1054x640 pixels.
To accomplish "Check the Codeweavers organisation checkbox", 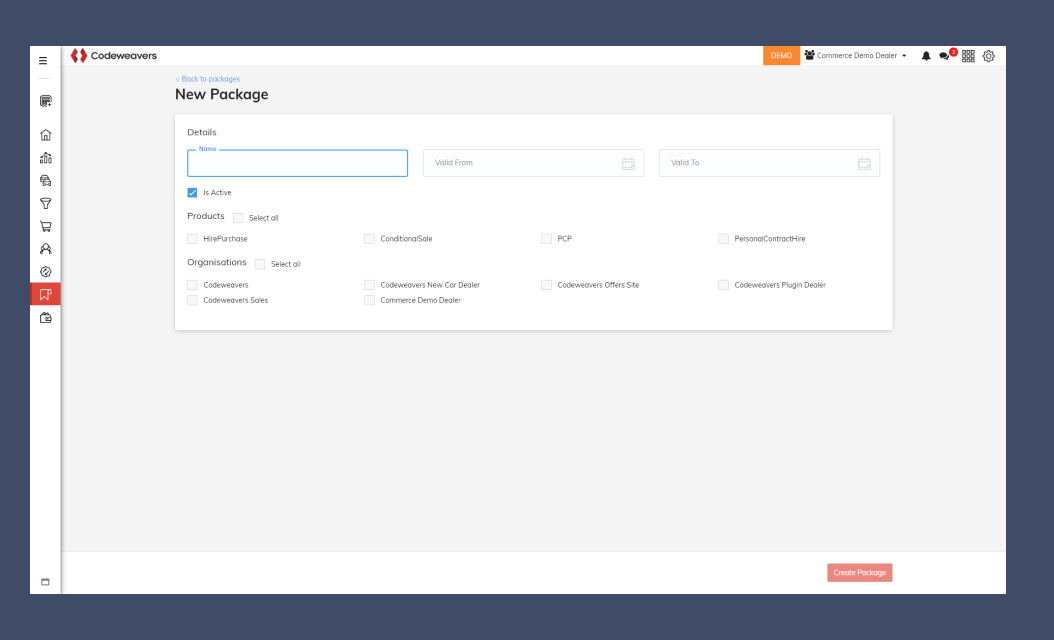I will (x=192, y=285).
